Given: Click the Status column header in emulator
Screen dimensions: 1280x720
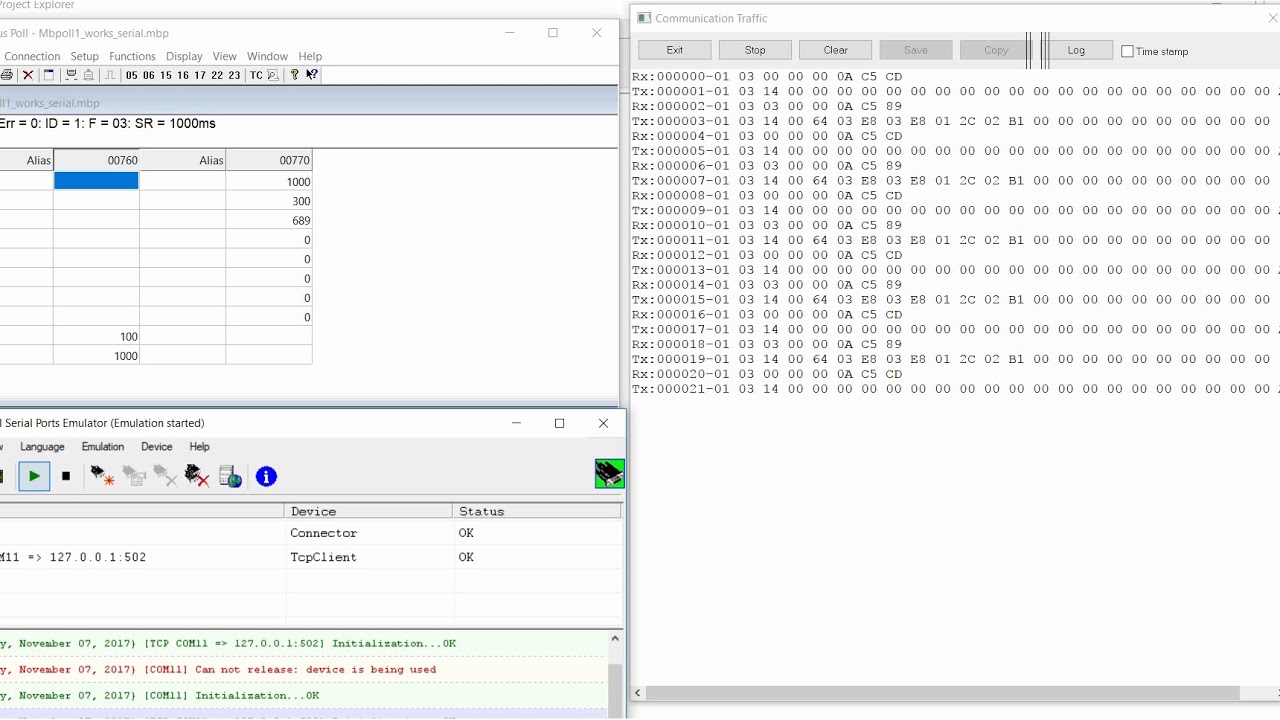Looking at the screenshot, I should click(537, 511).
